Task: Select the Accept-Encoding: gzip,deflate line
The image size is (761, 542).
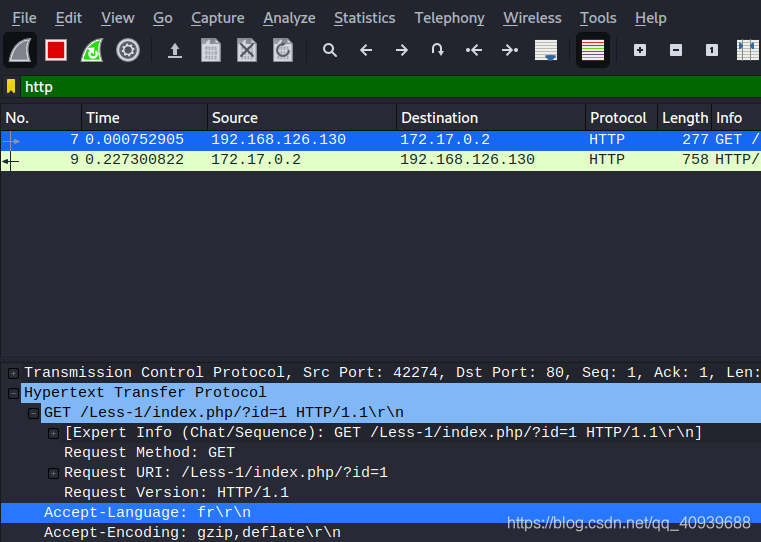Action: tap(192, 533)
